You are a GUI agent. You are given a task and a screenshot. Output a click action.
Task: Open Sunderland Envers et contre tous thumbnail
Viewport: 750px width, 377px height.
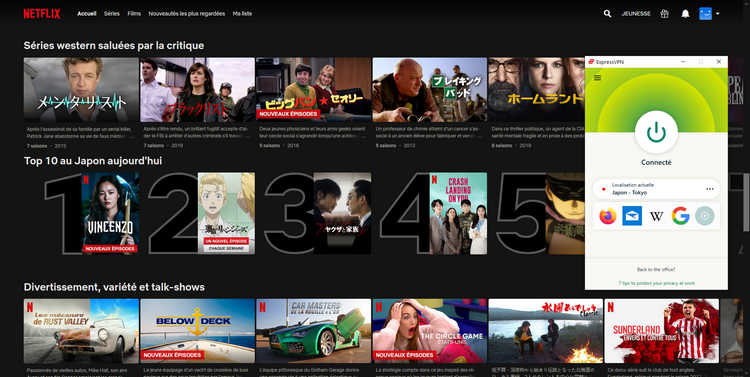662,331
